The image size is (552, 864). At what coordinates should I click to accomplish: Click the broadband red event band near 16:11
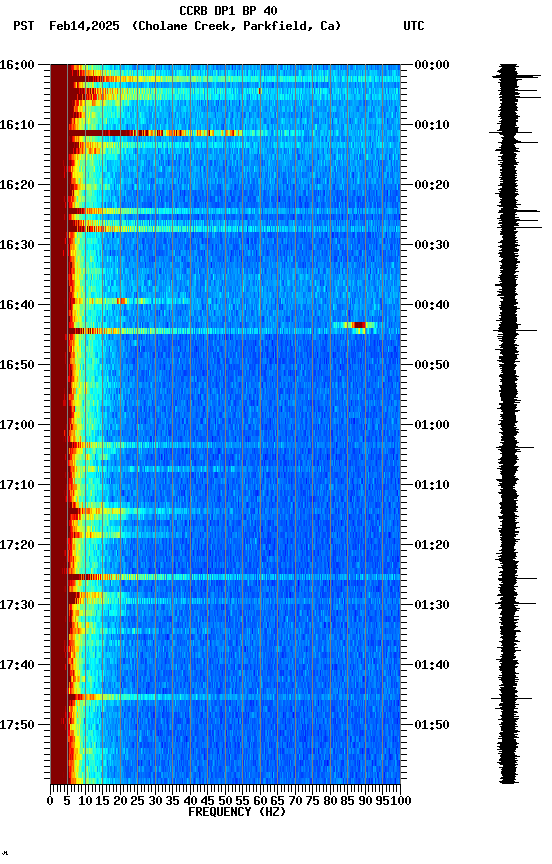(x=156, y=133)
